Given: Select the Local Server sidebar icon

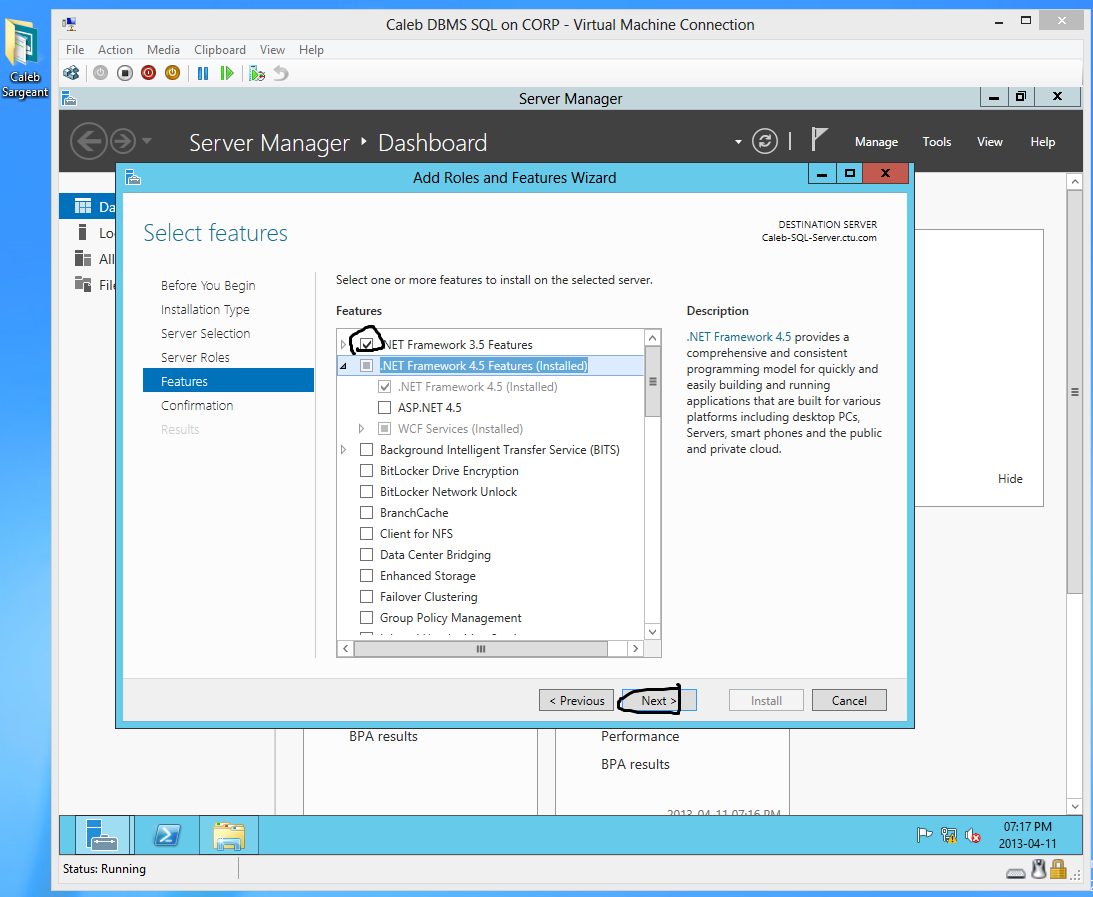Looking at the screenshot, I should tap(82, 232).
